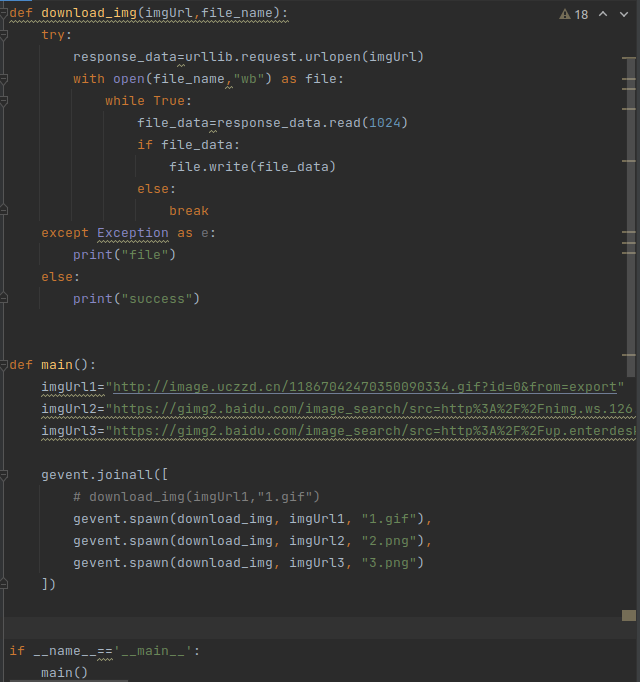Click "gevent.joinall([" text
The height and width of the screenshot is (682, 640).
point(104,475)
